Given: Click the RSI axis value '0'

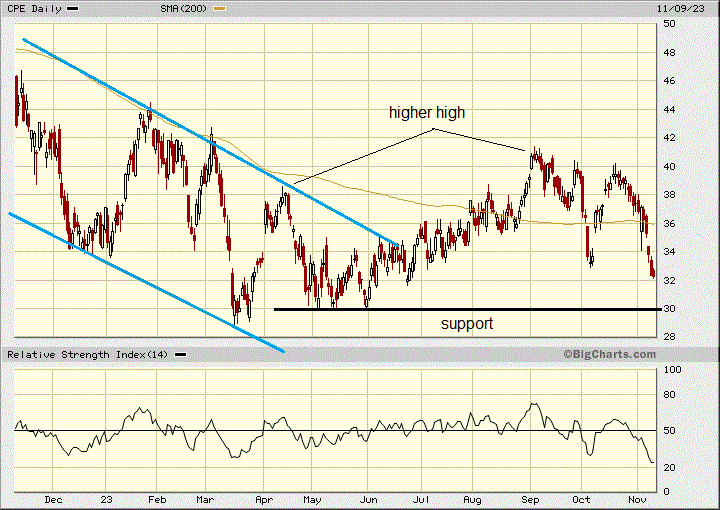Looking at the screenshot, I should (x=667, y=492).
